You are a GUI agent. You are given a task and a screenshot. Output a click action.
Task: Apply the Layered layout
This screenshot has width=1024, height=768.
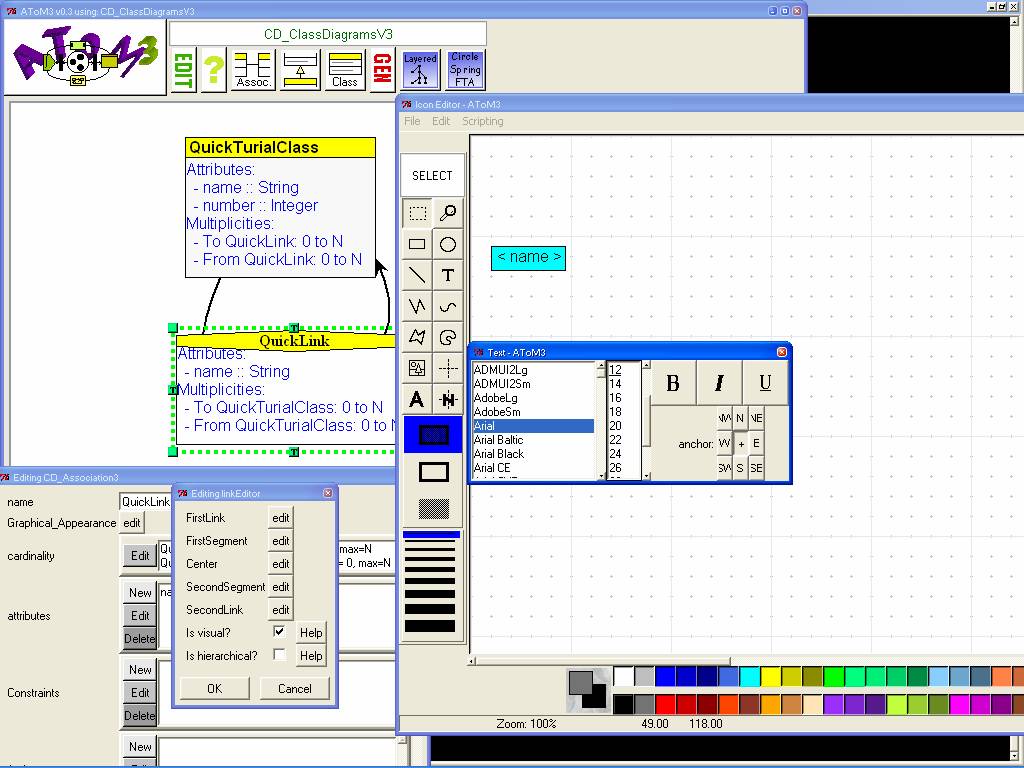point(420,69)
